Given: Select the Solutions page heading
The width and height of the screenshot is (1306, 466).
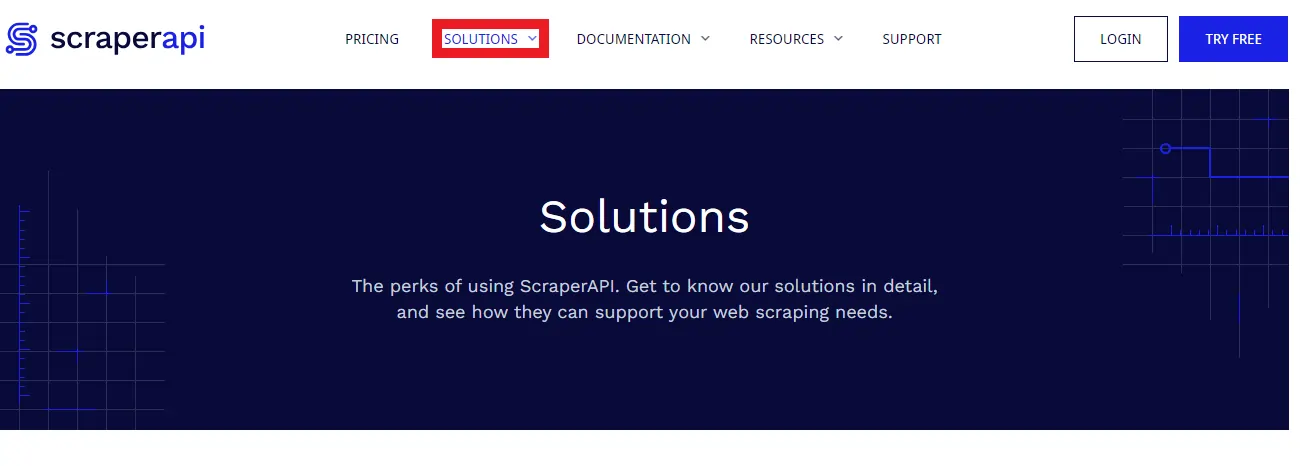Looking at the screenshot, I should 644,216.
